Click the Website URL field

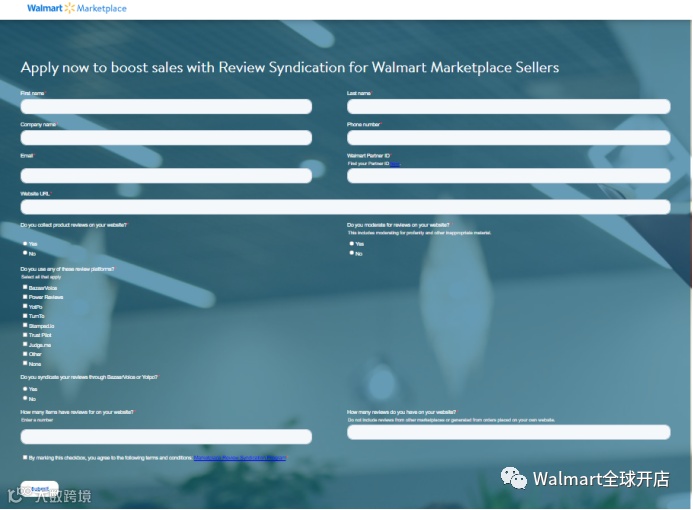[345, 207]
